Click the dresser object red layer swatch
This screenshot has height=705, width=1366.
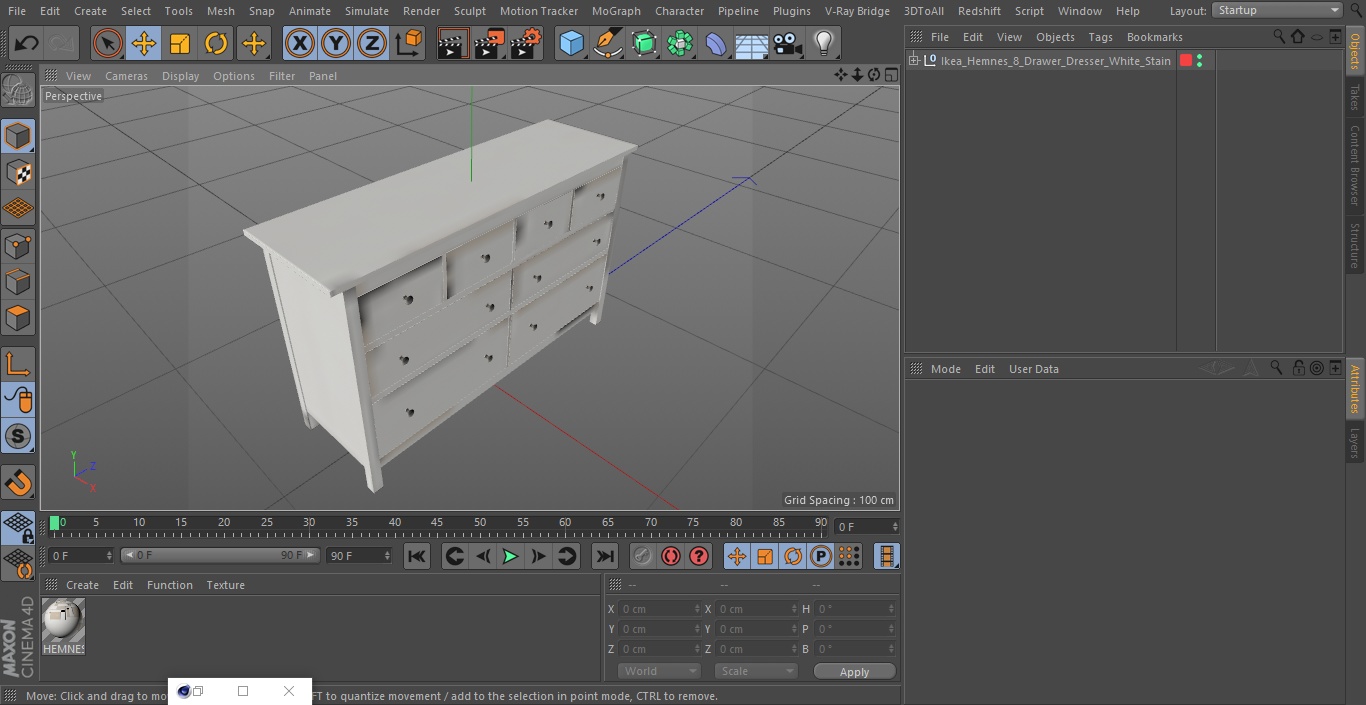[x=1186, y=61]
